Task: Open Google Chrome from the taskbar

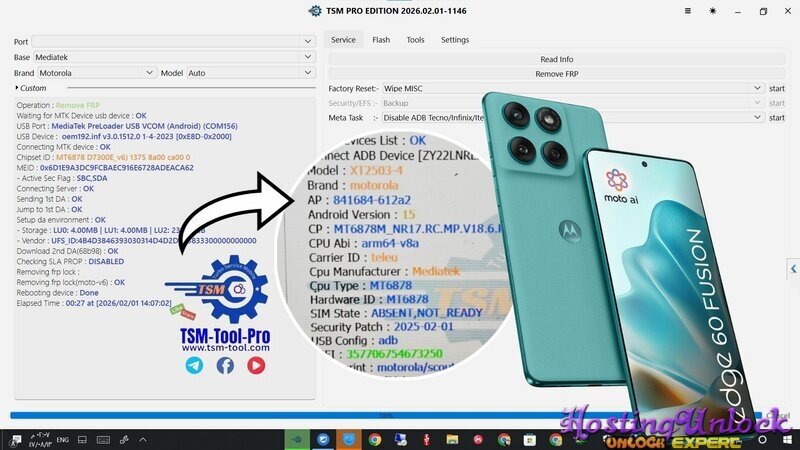Action: tap(374, 439)
